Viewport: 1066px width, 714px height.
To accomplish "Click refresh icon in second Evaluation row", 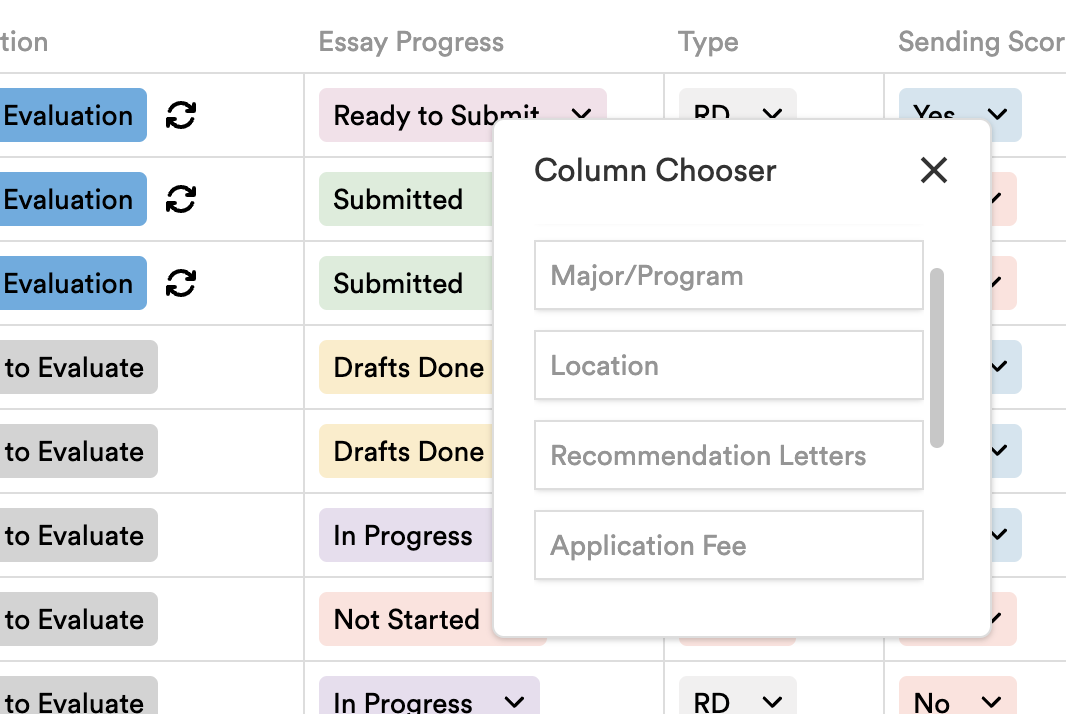I will tap(181, 199).
